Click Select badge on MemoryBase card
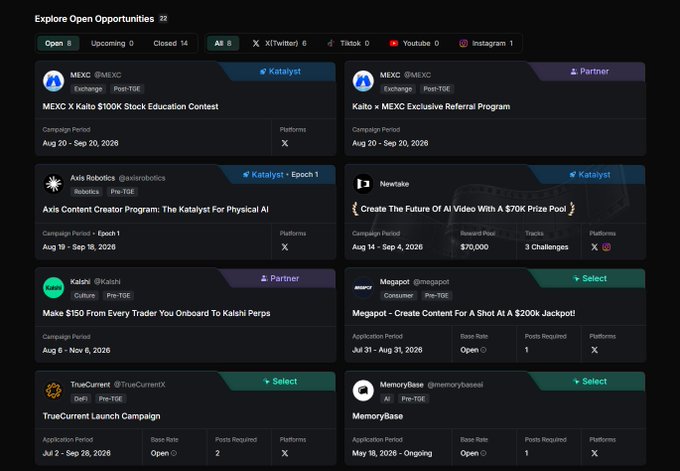Image resolution: width=680 pixels, height=471 pixels. (589, 381)
